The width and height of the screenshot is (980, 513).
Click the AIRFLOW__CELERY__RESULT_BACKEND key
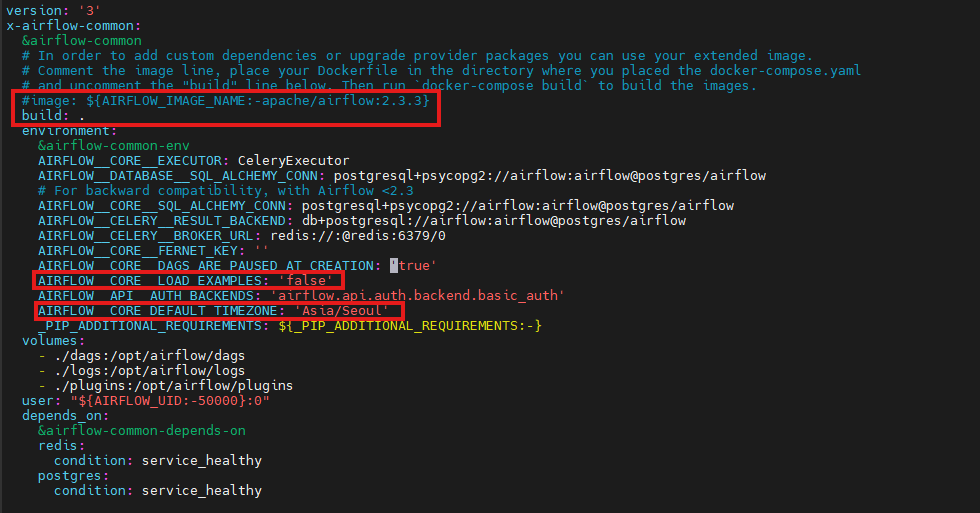tap(162, 220)
